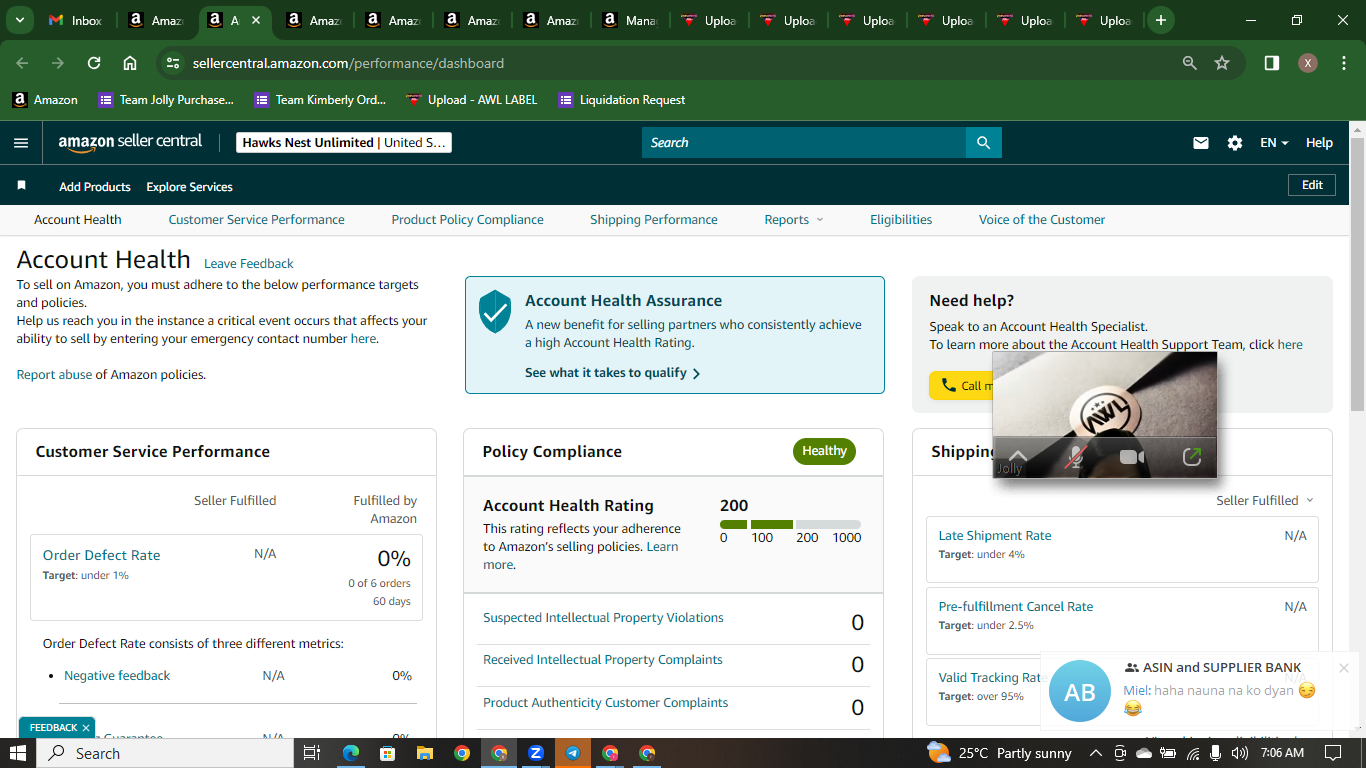Open the Voice of the Customer tab

click(1042, 220)
